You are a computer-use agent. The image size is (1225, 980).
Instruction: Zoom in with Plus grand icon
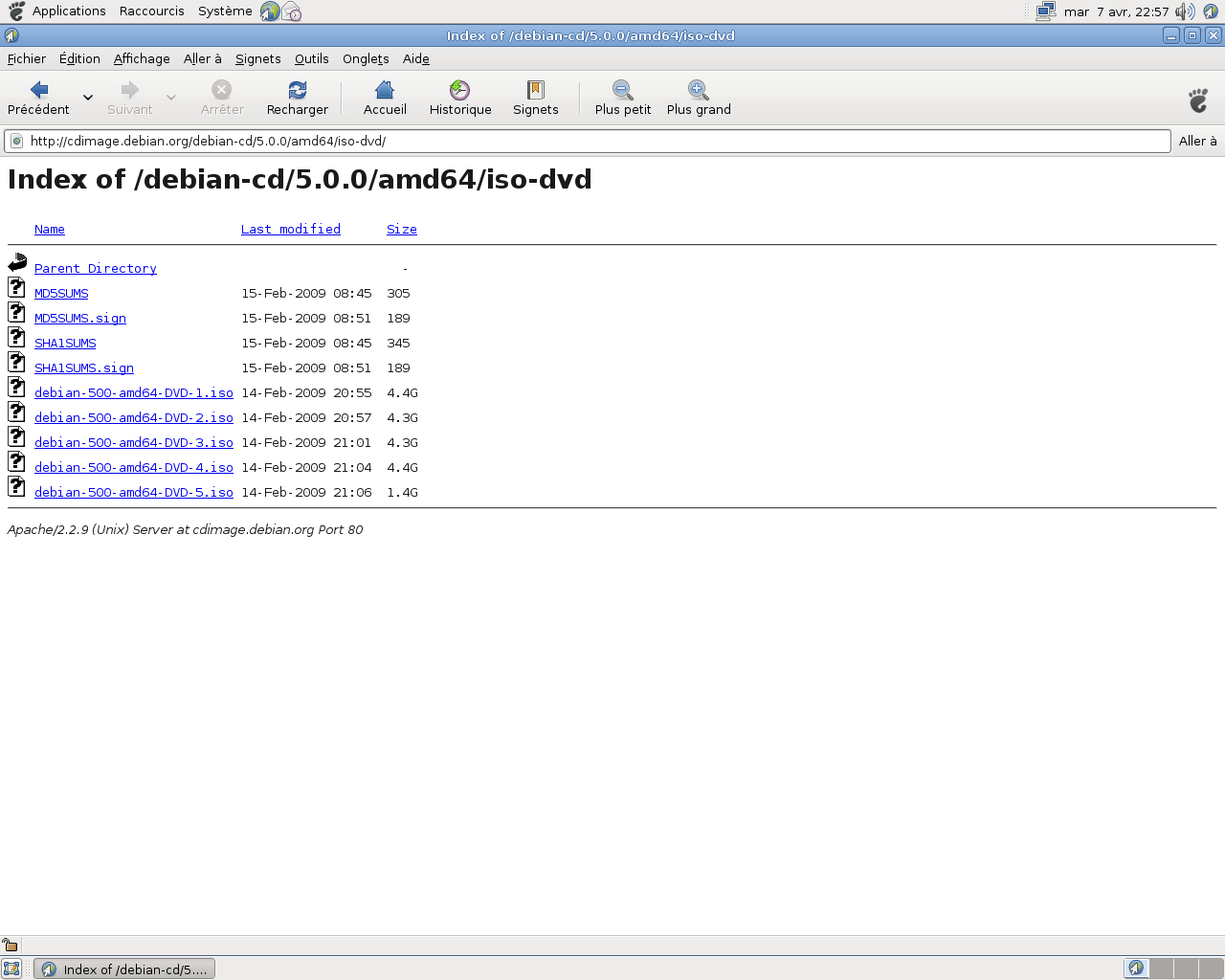pos(699,90)
